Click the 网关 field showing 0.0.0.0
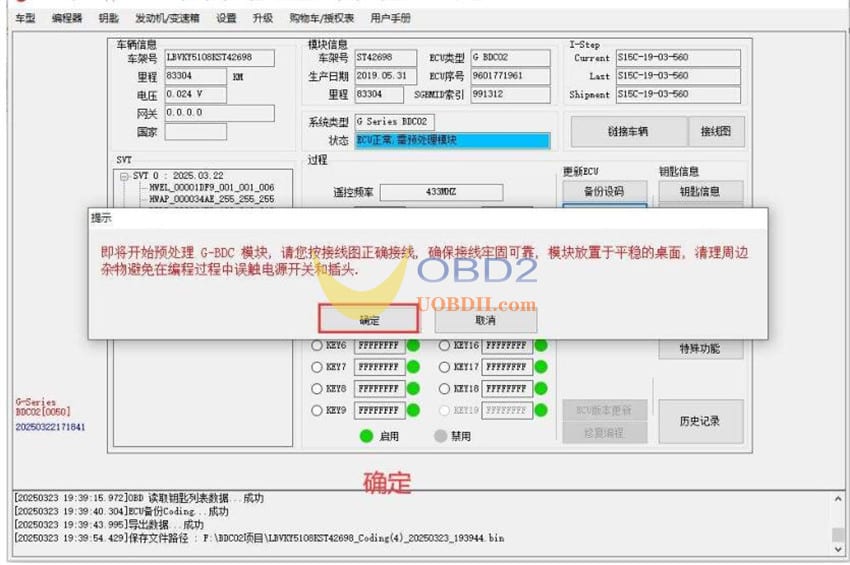850x565 pixels. (x=220, y=113)
